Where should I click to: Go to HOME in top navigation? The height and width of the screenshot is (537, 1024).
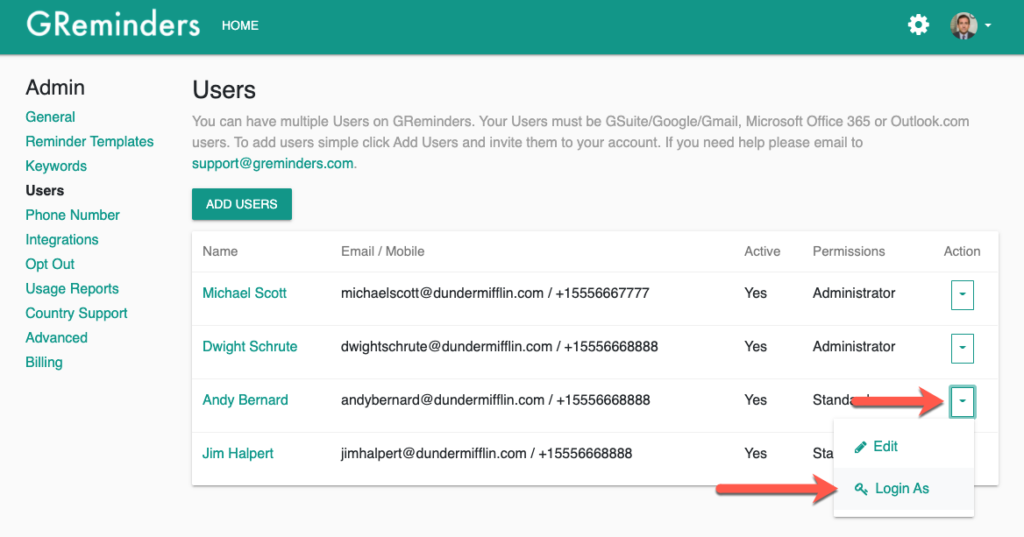[240, 25]
